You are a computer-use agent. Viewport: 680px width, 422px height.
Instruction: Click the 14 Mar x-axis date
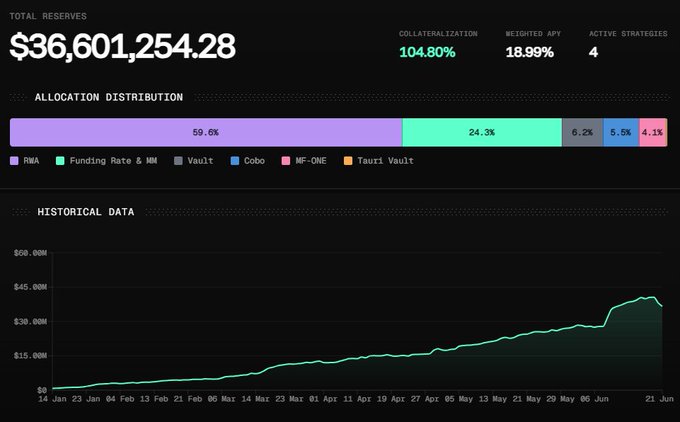tap(255, 399)
